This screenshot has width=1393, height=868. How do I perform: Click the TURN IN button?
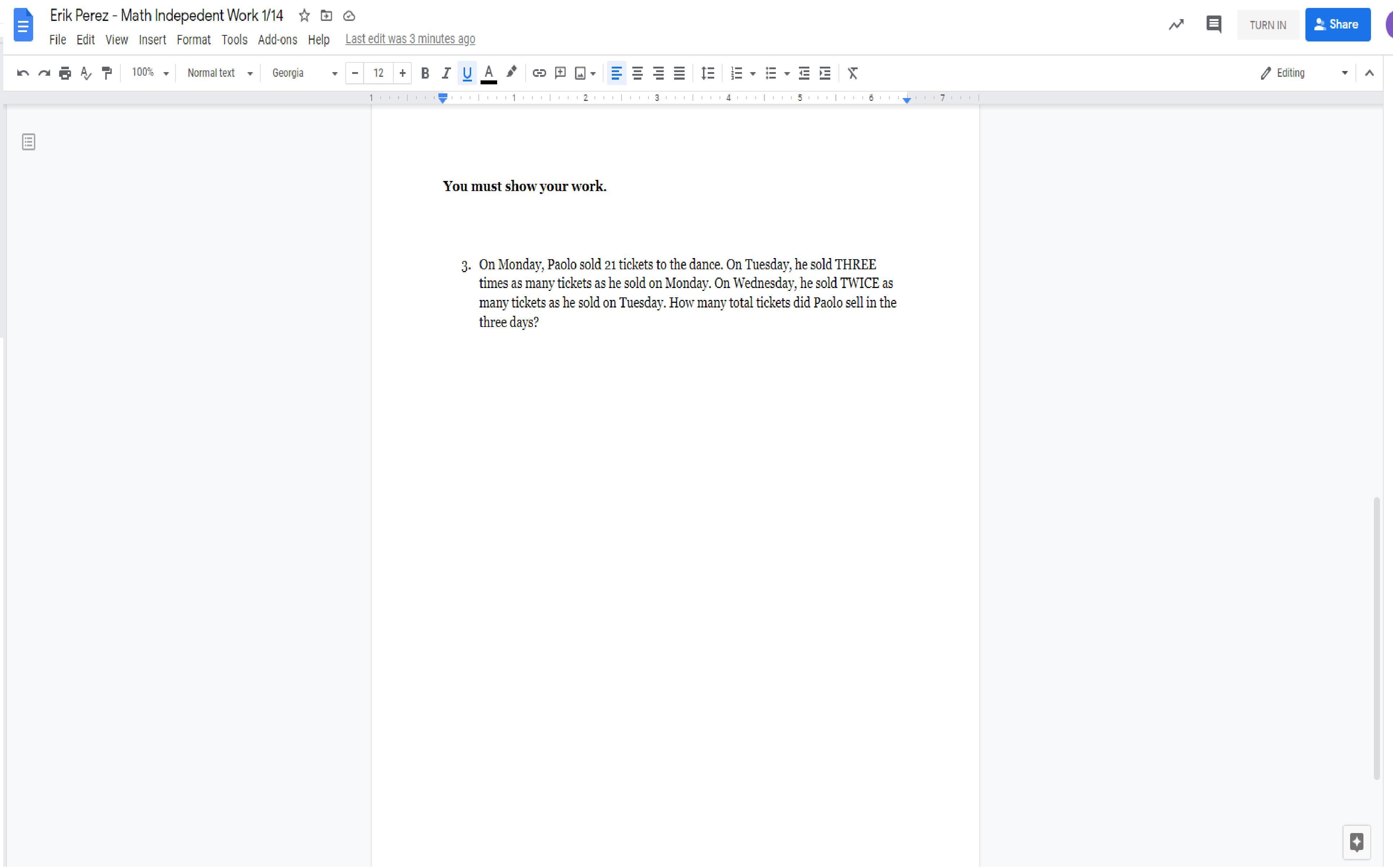coord(1267,25)
